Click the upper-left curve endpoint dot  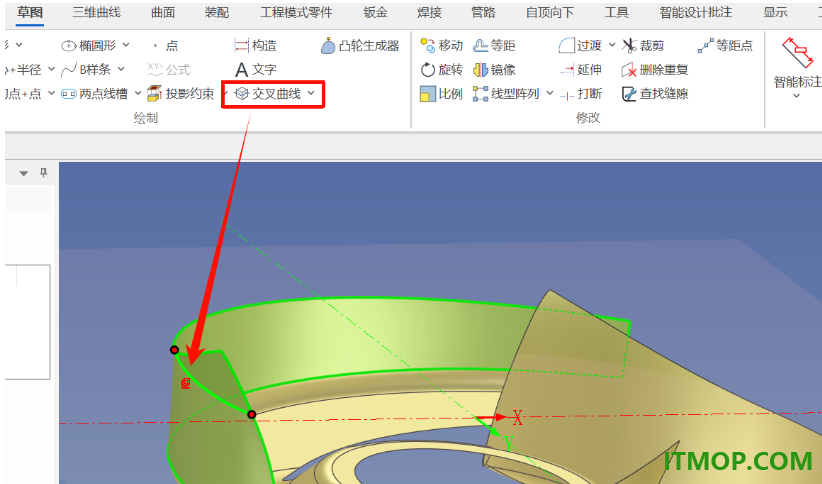point(175,350)
